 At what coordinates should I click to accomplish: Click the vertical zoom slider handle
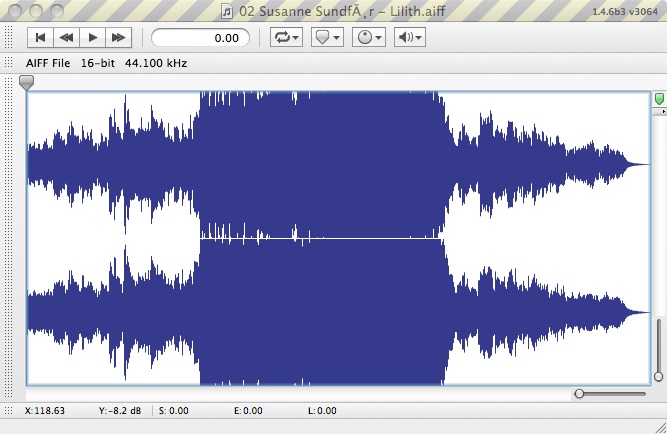[x=658, y=377]
